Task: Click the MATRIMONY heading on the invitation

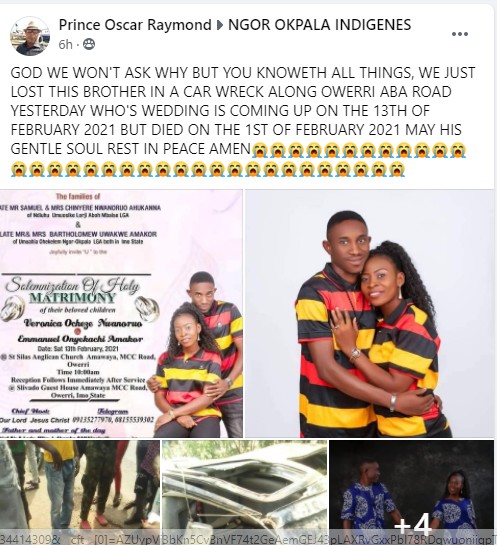Action: 72,298
